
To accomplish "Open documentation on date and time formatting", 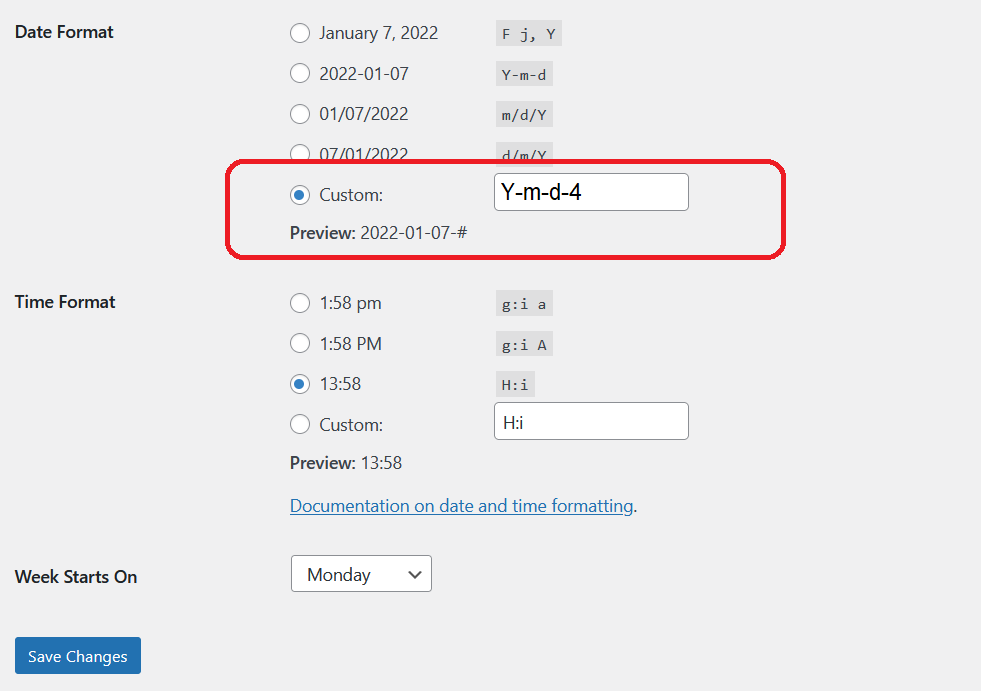I will pyautogui.click(x=461, y=506).
